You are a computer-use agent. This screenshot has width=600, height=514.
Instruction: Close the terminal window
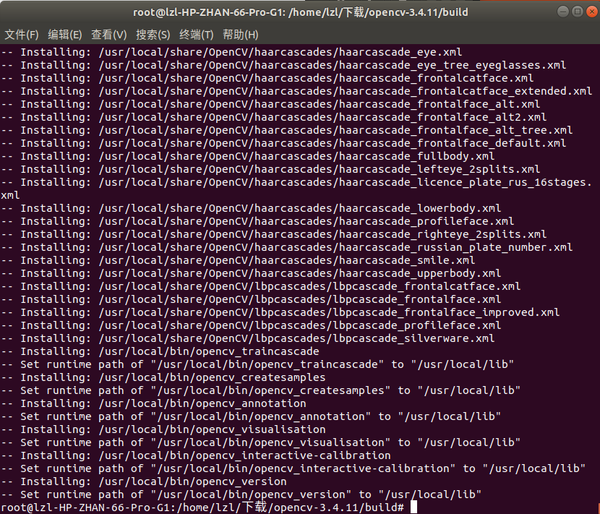pyautogui.click(x=592, y=12)
